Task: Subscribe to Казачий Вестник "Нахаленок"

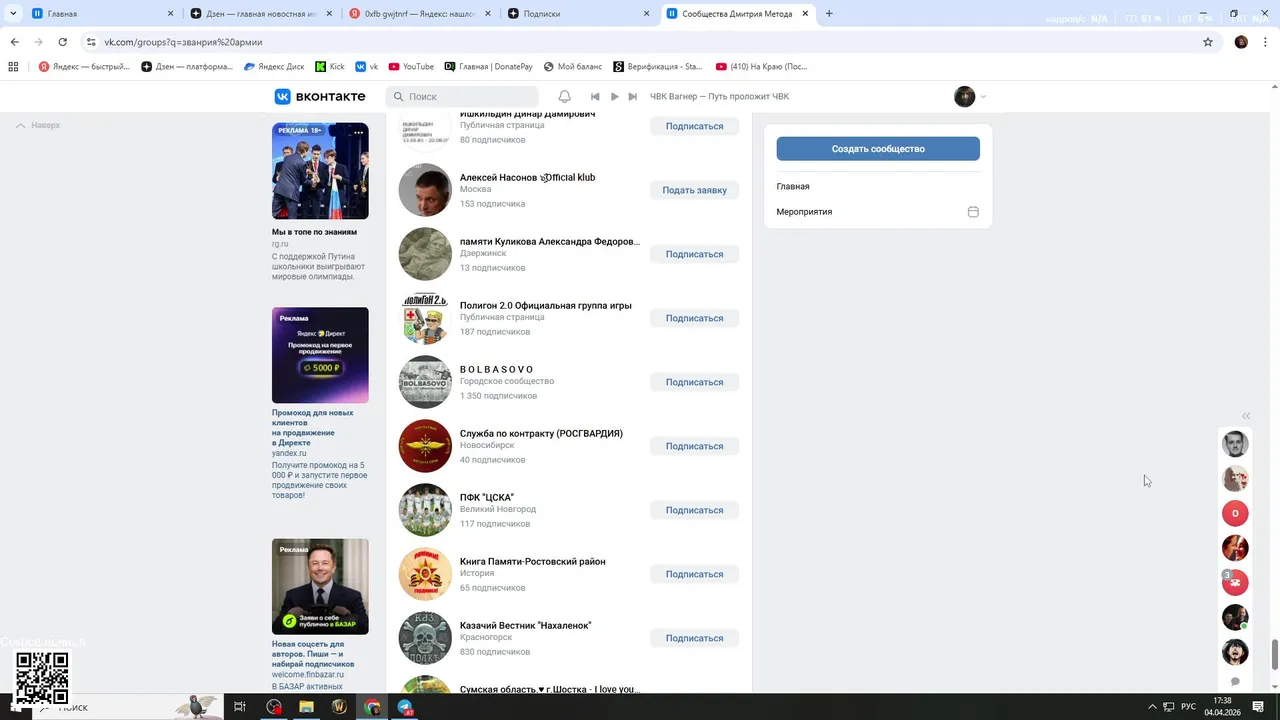Action: [x=694, y=638]
